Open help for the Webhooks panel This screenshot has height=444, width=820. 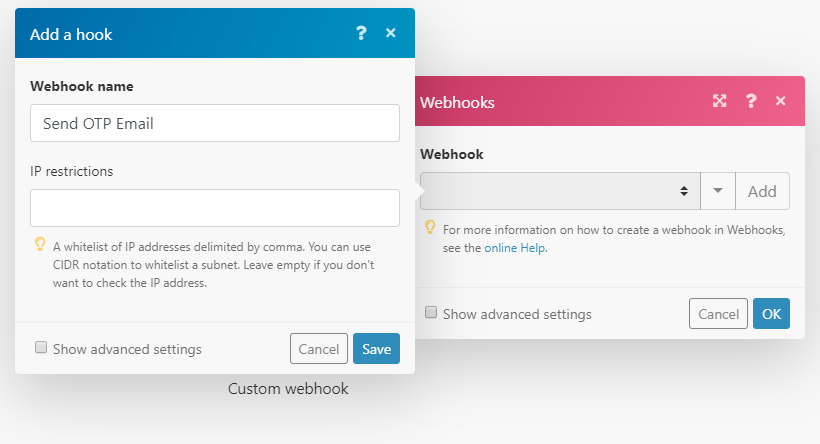tap(750, 101)
